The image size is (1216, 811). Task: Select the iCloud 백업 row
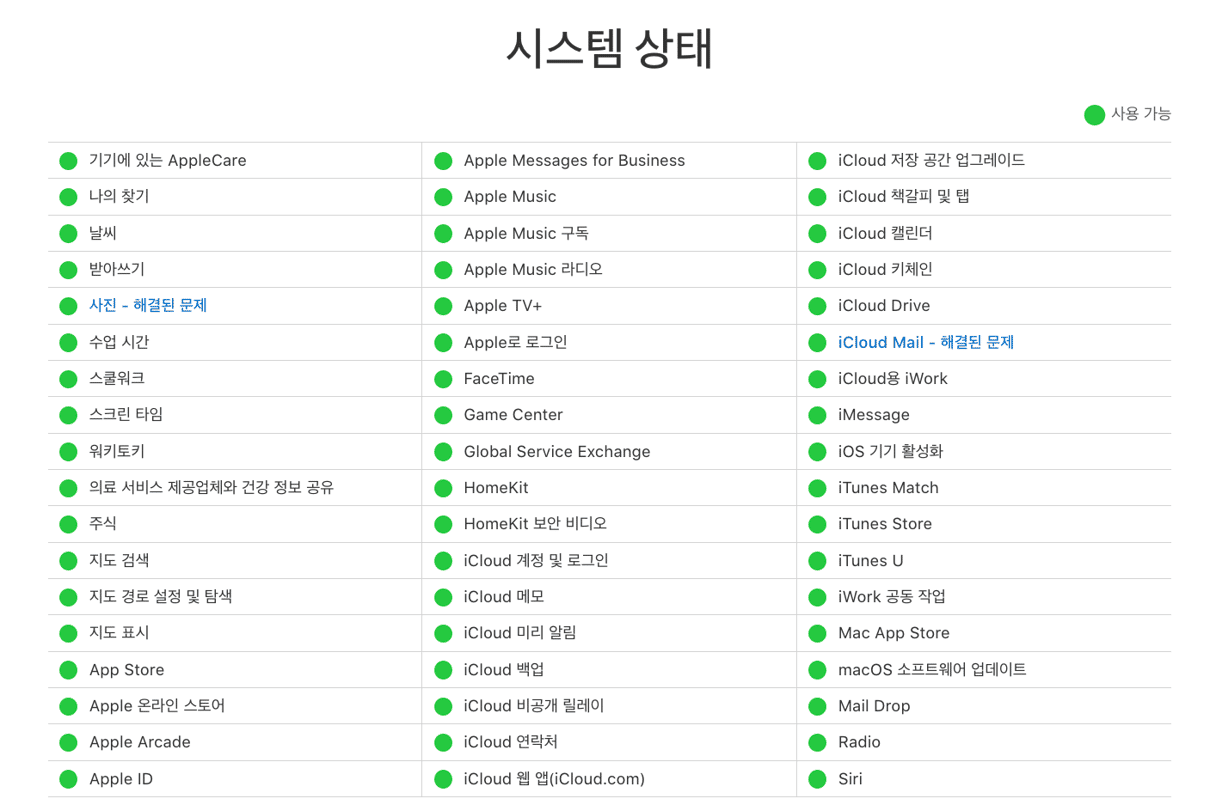504,670
